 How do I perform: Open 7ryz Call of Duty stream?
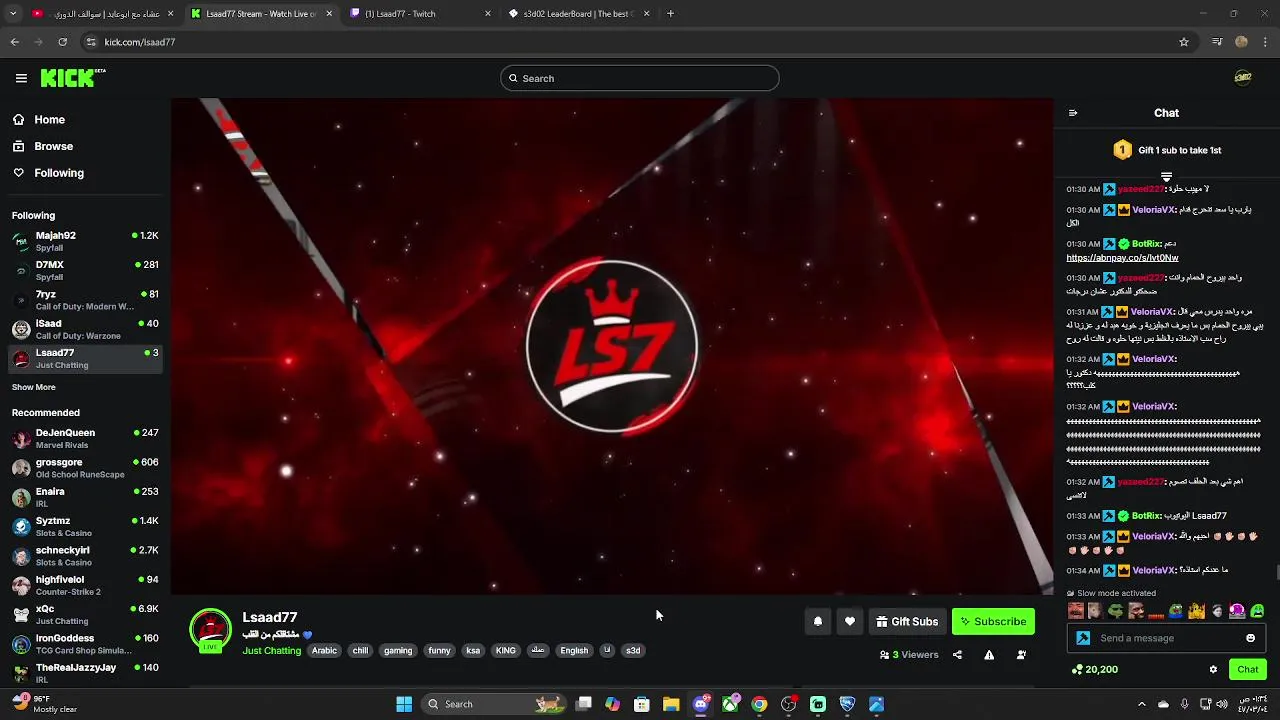point(85,300)
